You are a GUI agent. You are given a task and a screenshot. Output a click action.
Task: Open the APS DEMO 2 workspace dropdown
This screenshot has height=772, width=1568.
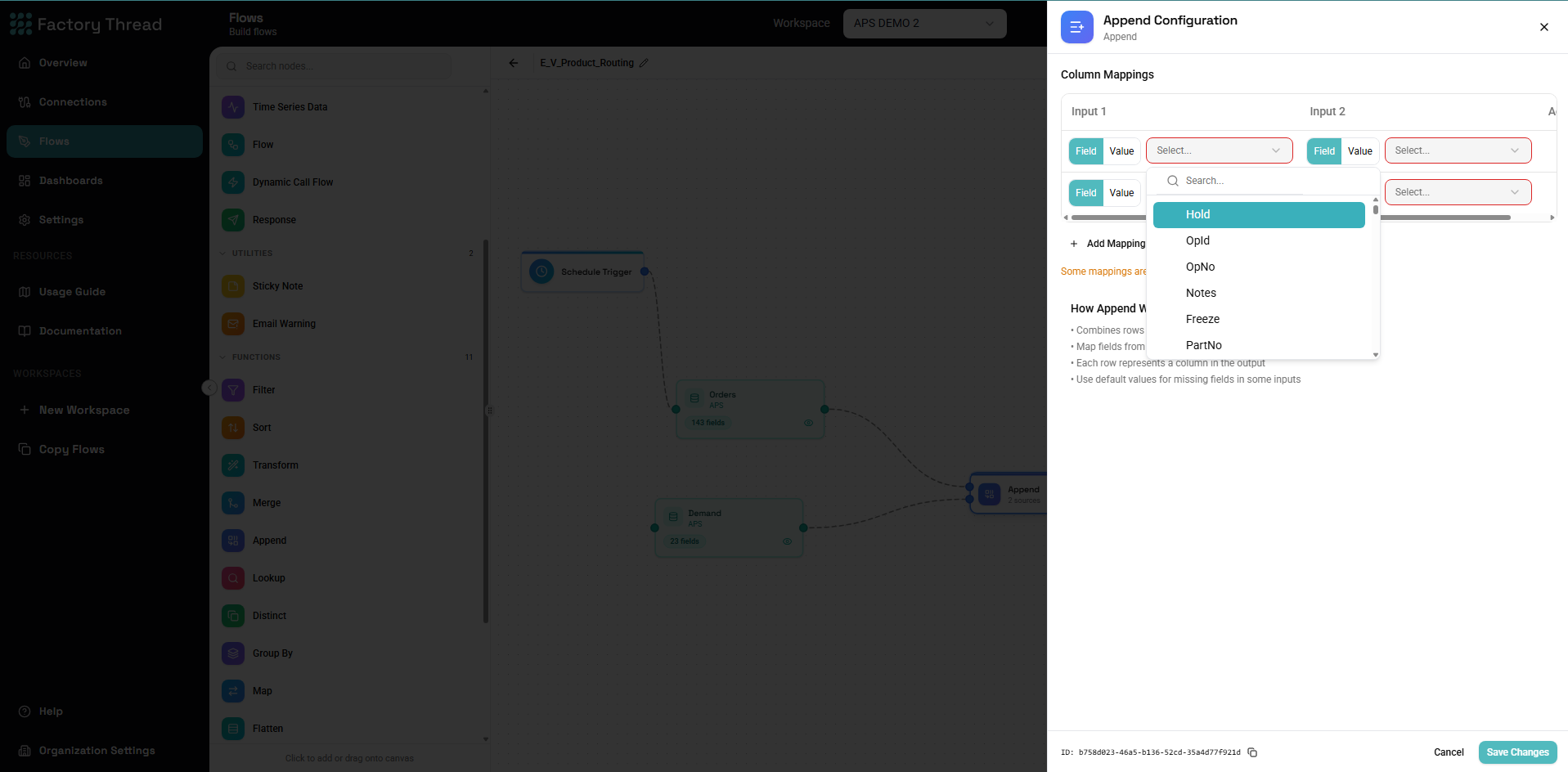click(924, 23)
